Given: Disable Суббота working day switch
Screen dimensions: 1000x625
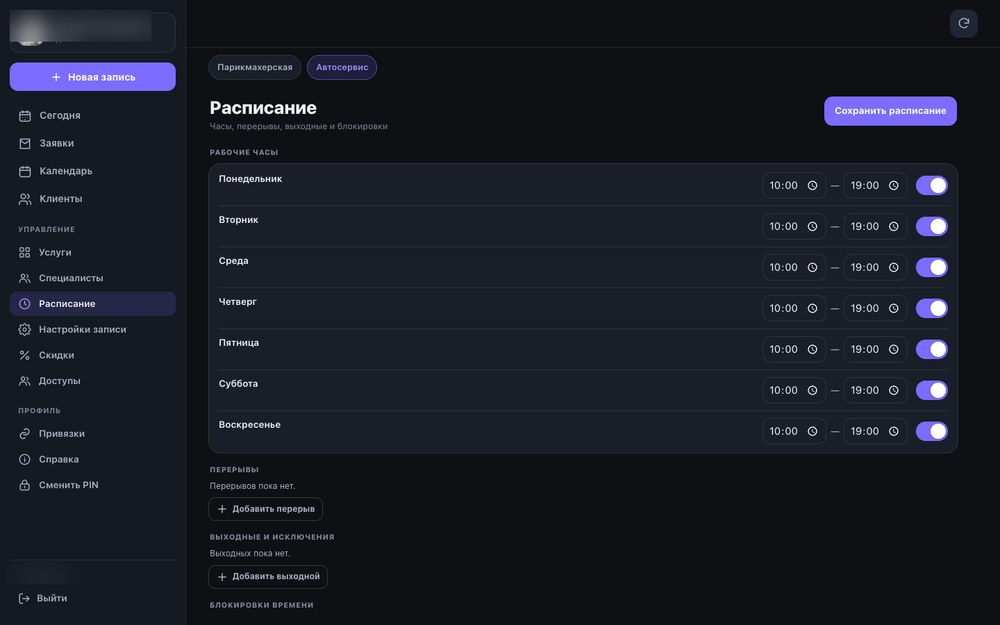Looking at the screenshot, I should click(932, 390).
